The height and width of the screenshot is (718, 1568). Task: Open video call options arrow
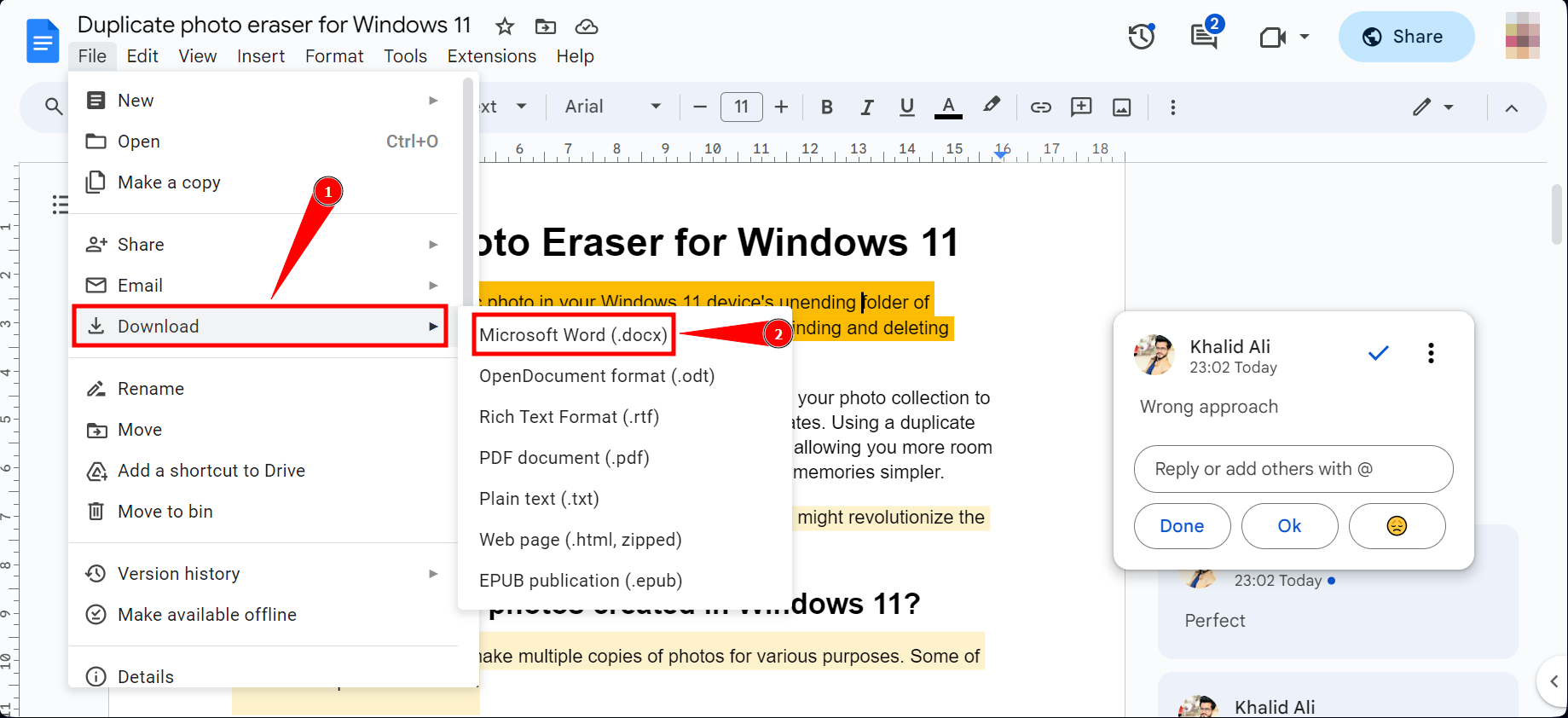(x=1305, y=37)
